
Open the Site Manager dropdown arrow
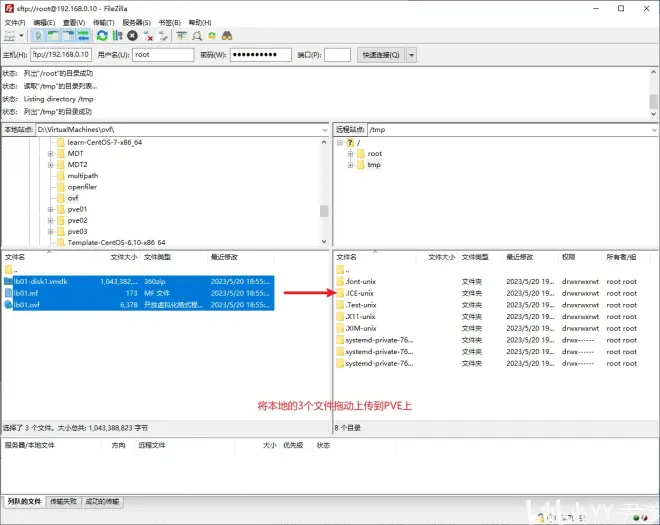[21, 36]
